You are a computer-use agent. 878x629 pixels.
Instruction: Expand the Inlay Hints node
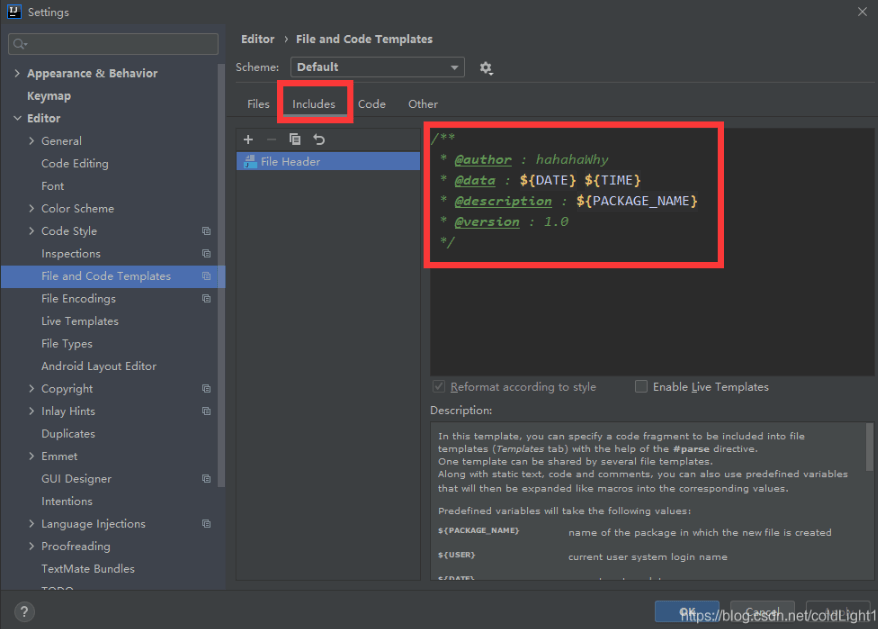click(x=31, y=411)
